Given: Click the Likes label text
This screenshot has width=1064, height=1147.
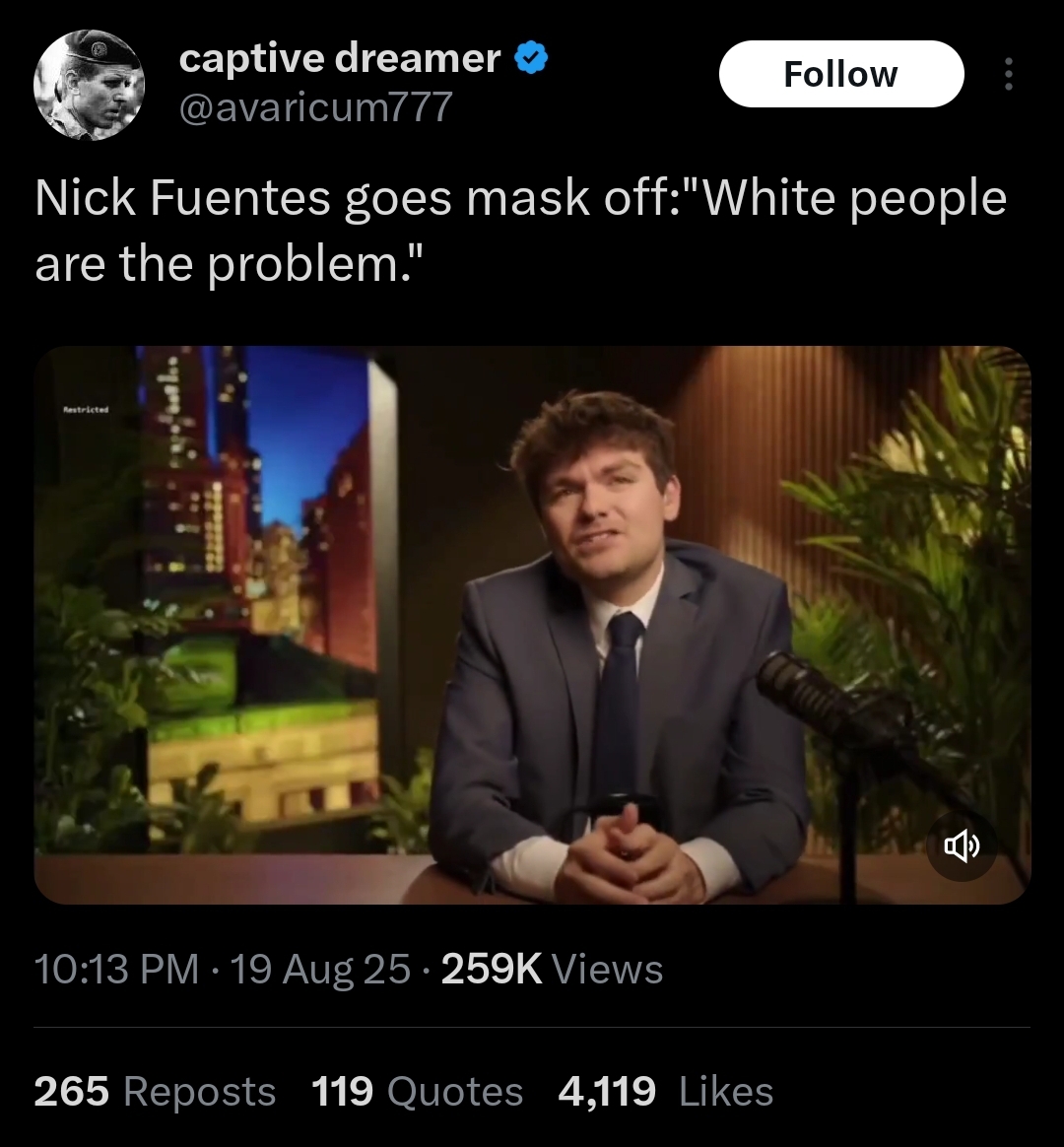Looking at the screenshot, I should [726, 1092].
